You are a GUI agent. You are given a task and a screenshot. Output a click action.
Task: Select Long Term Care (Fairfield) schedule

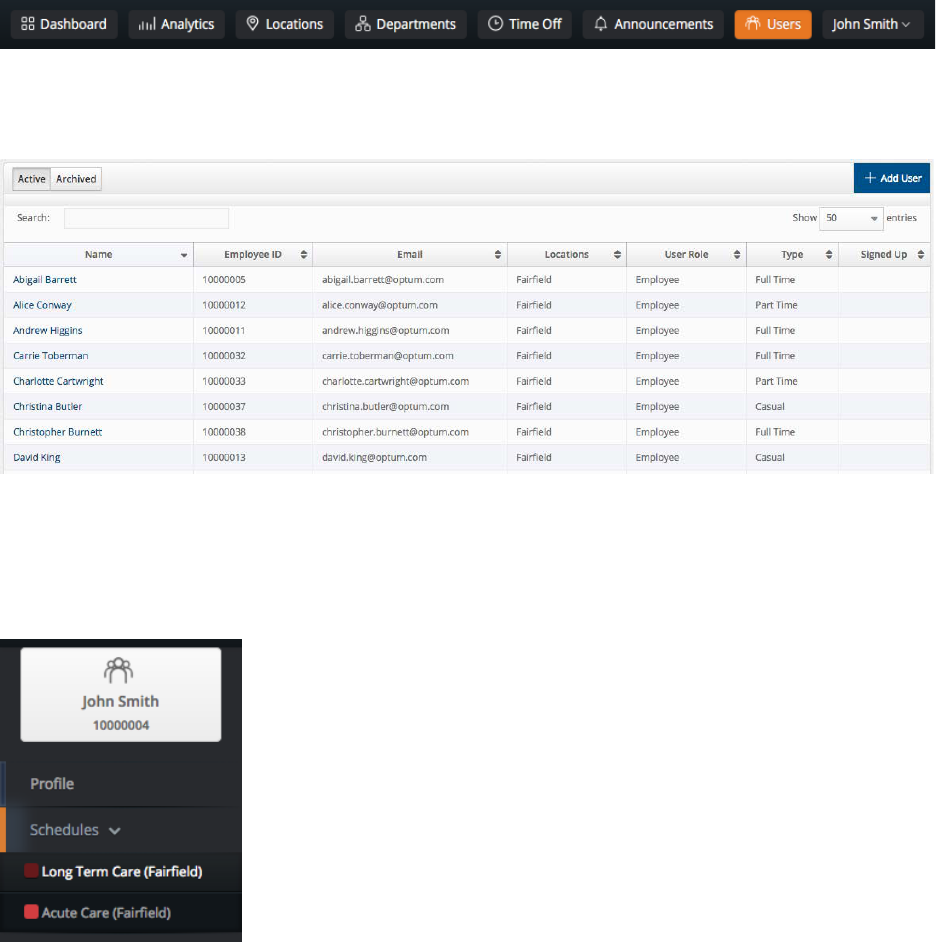121,872
